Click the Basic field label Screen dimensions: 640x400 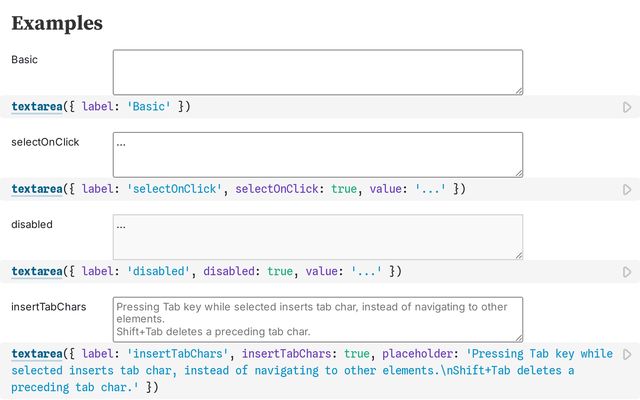(25, 60)
